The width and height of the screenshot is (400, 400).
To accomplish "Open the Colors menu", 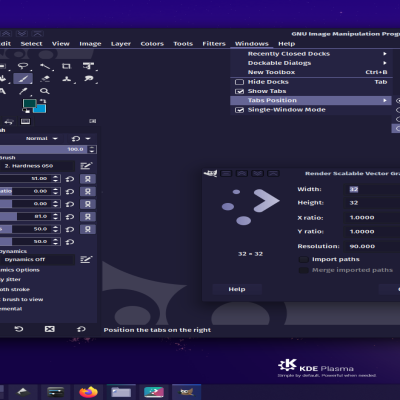I will 152,44.
